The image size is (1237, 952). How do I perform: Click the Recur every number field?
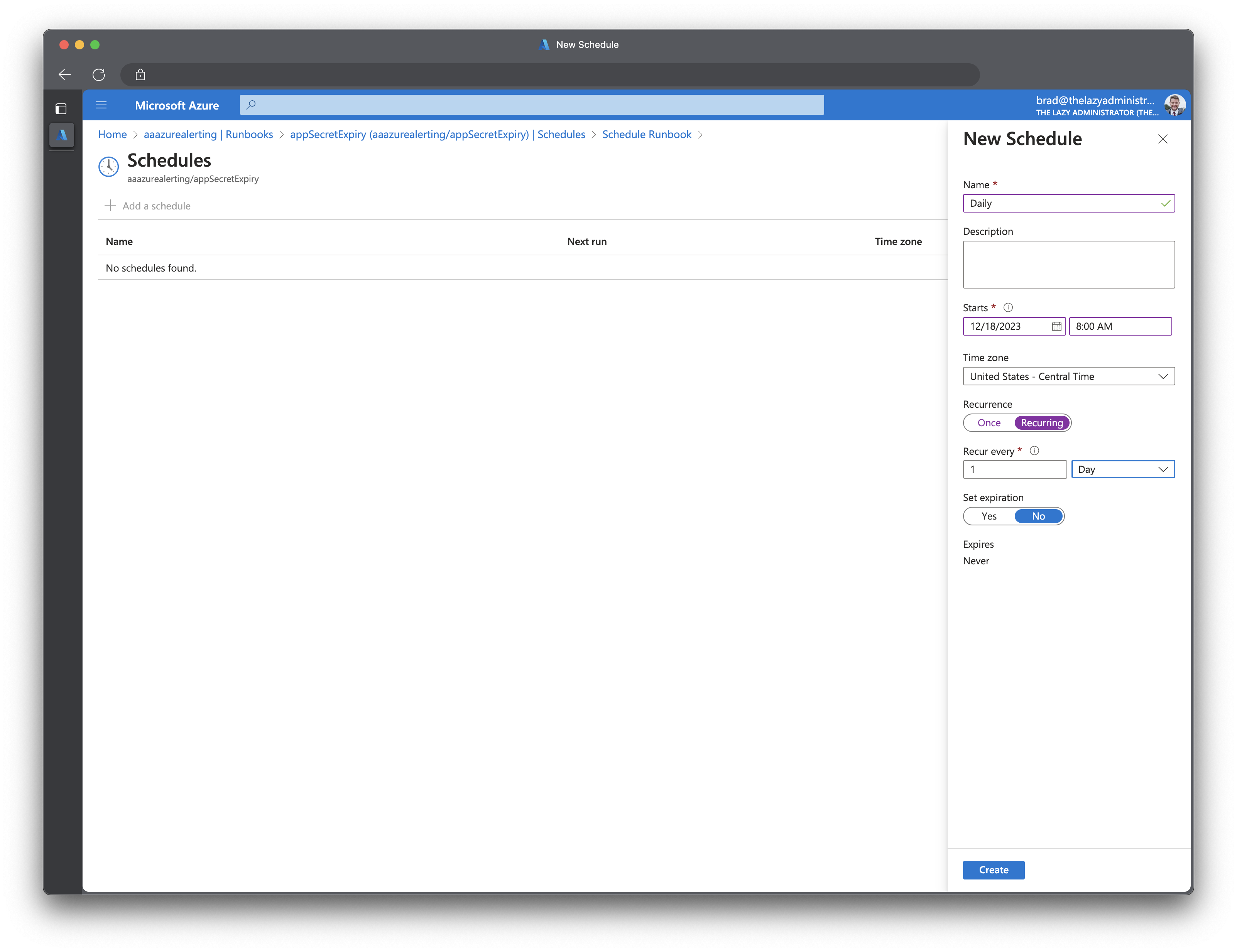click(x=1014, y=469)
